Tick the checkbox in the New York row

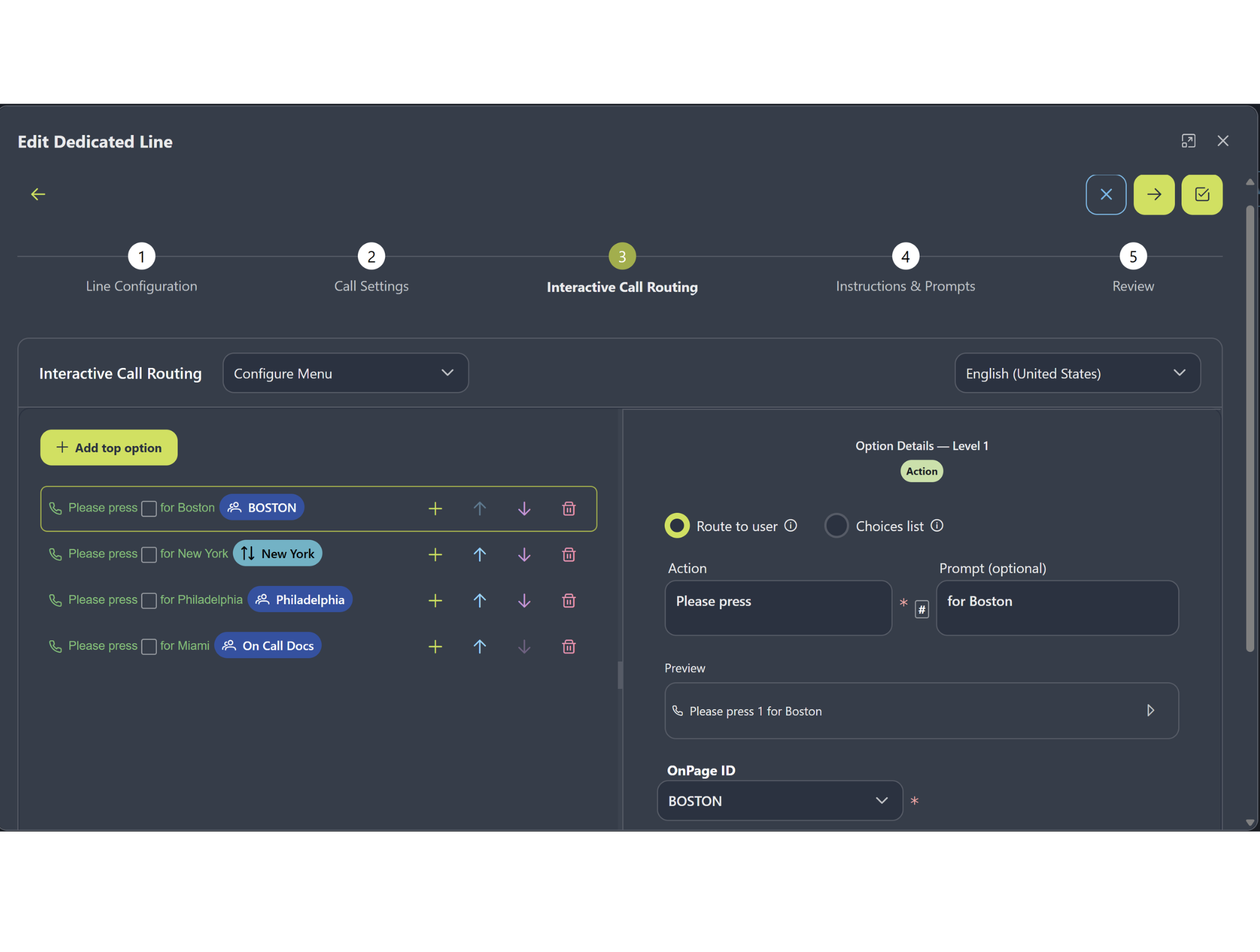coord(149,554)
